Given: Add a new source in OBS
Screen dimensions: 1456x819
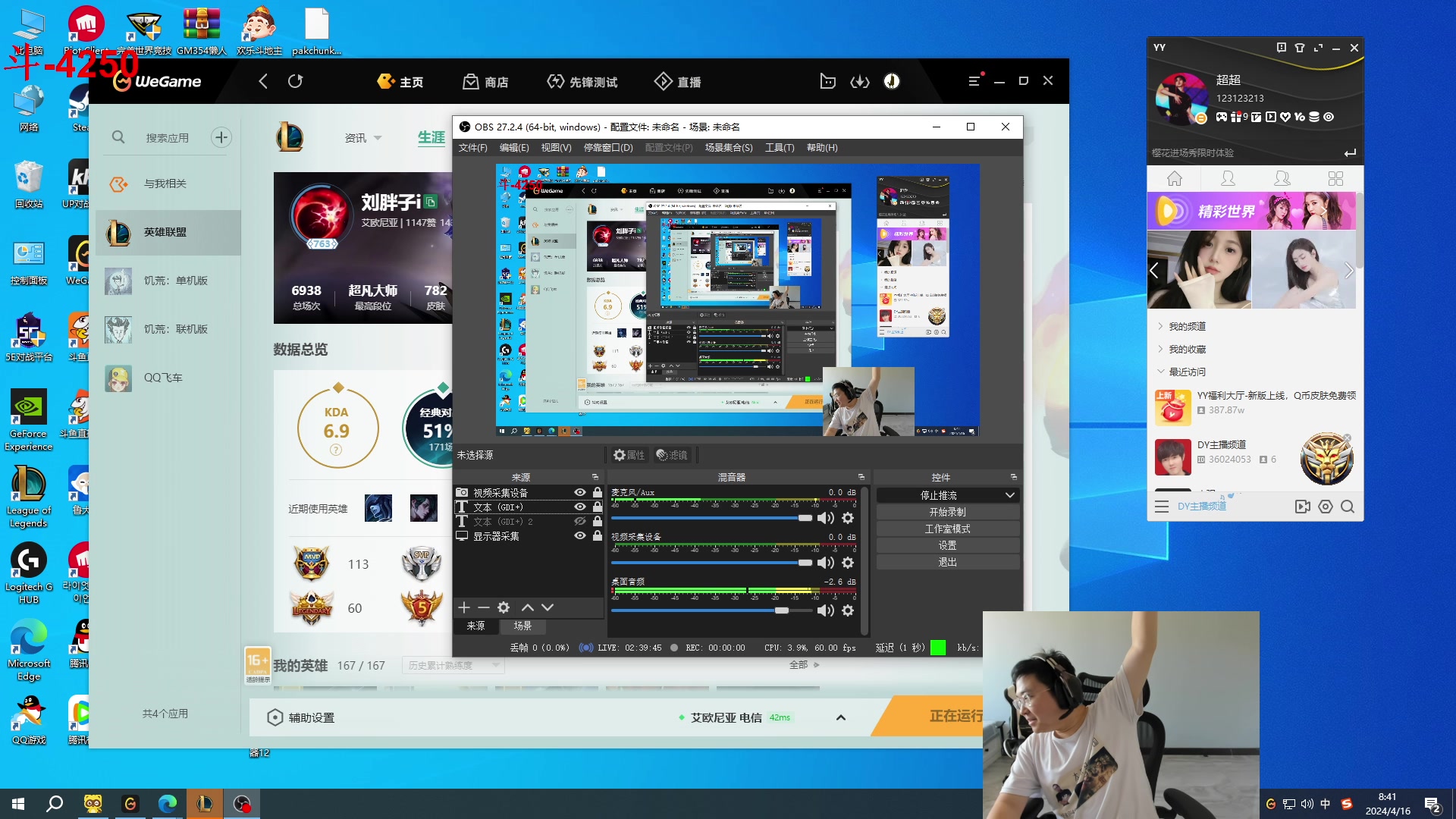Looking at the screenshot, I should [464, 607].
